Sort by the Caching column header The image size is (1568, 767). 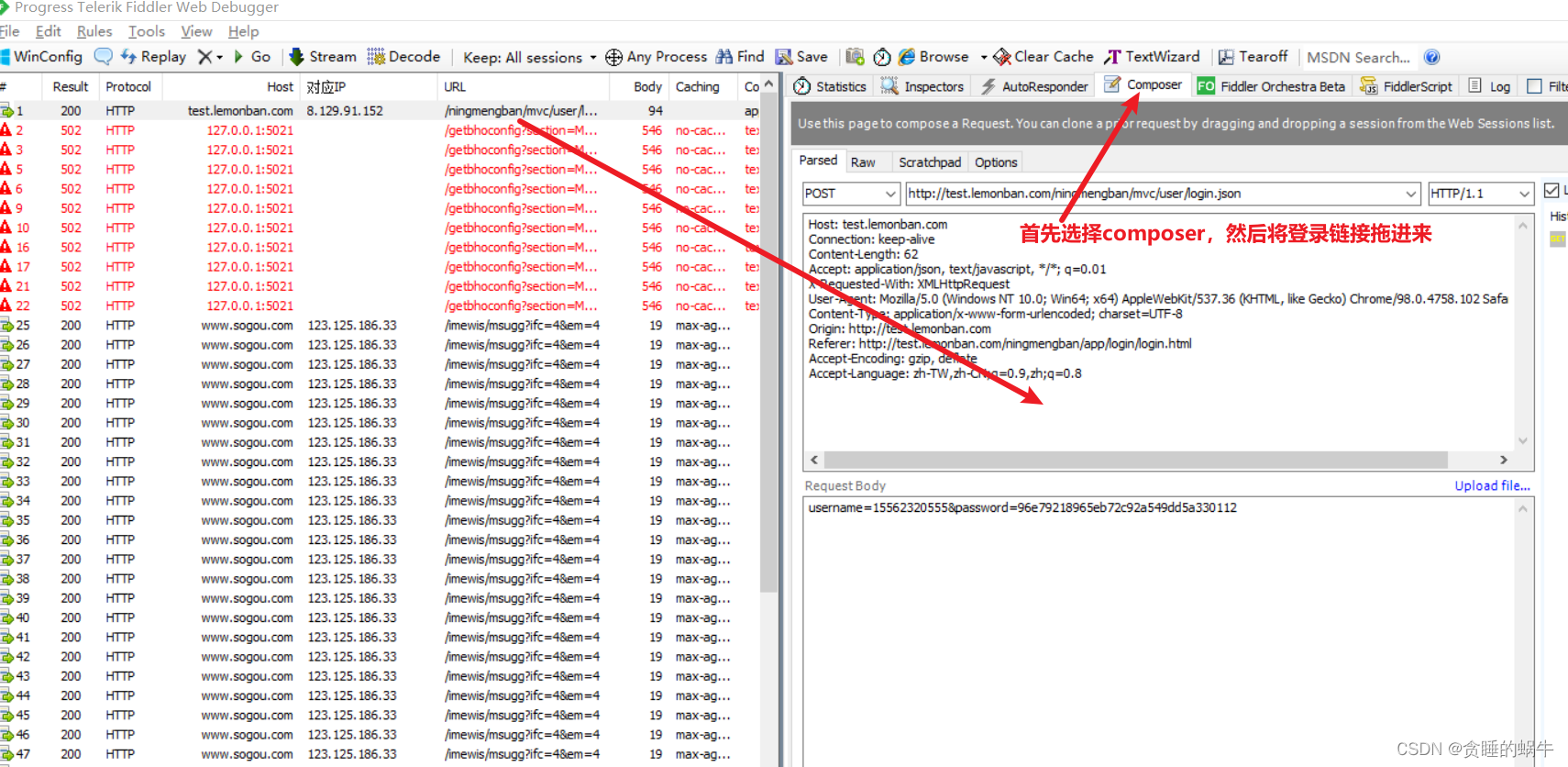[x=704, y=86]
